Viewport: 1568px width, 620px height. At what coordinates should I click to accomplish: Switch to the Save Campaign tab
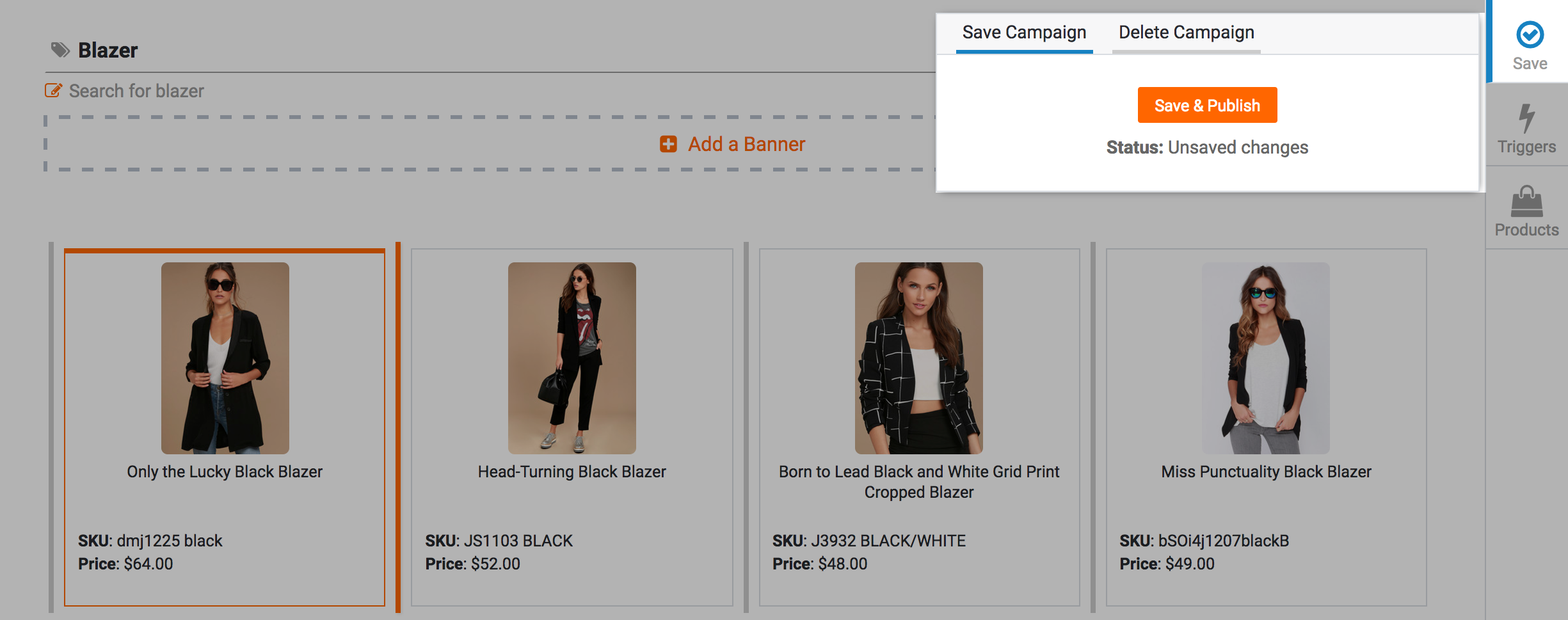tap(1024, 33)
